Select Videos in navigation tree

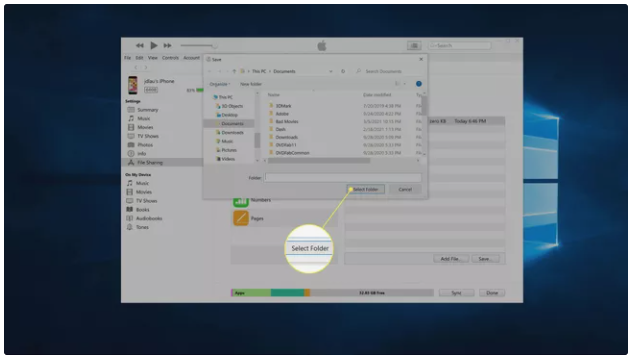pyautogui.click(x=226, y=159)
